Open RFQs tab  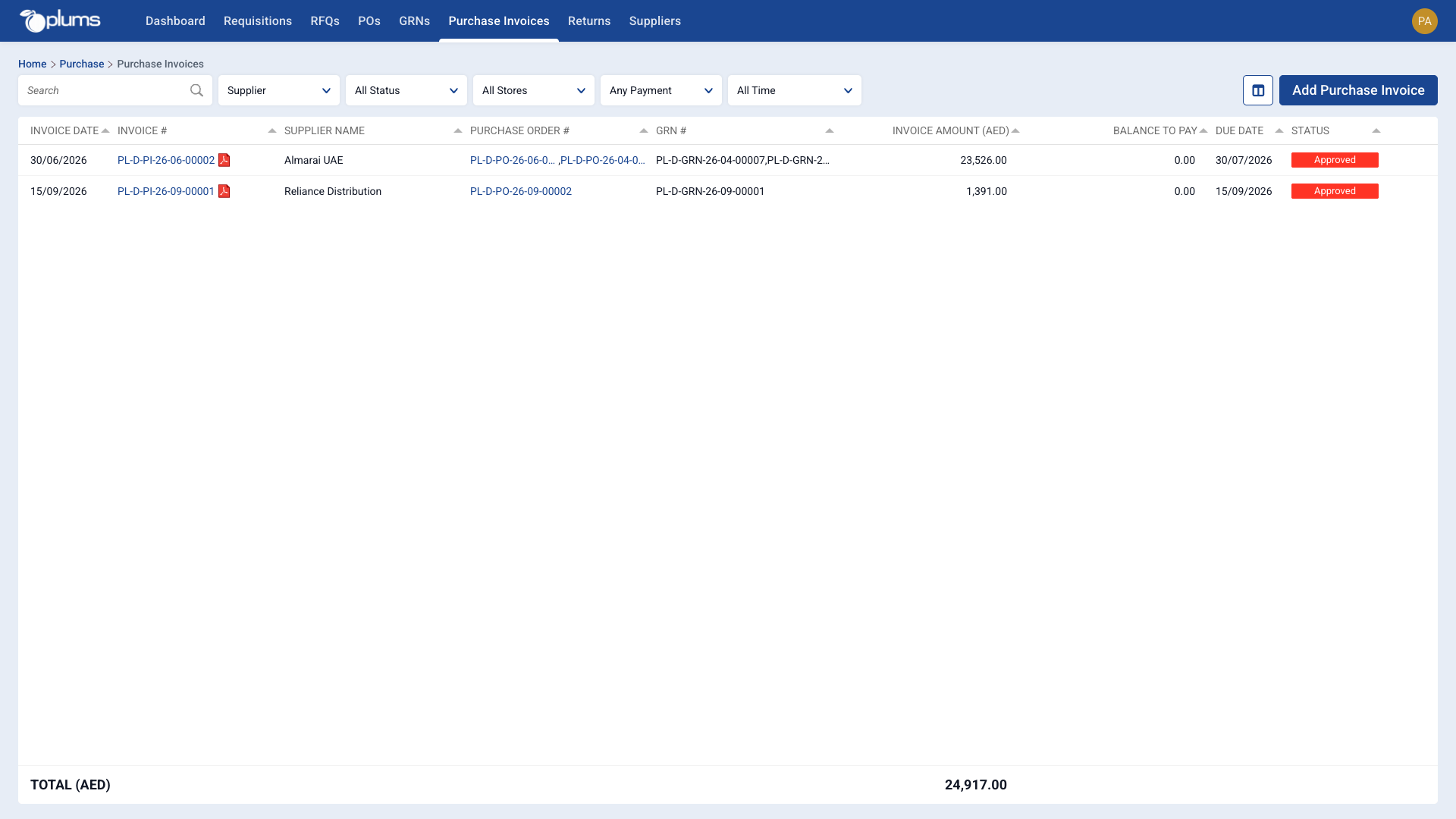tap(325, 21)
